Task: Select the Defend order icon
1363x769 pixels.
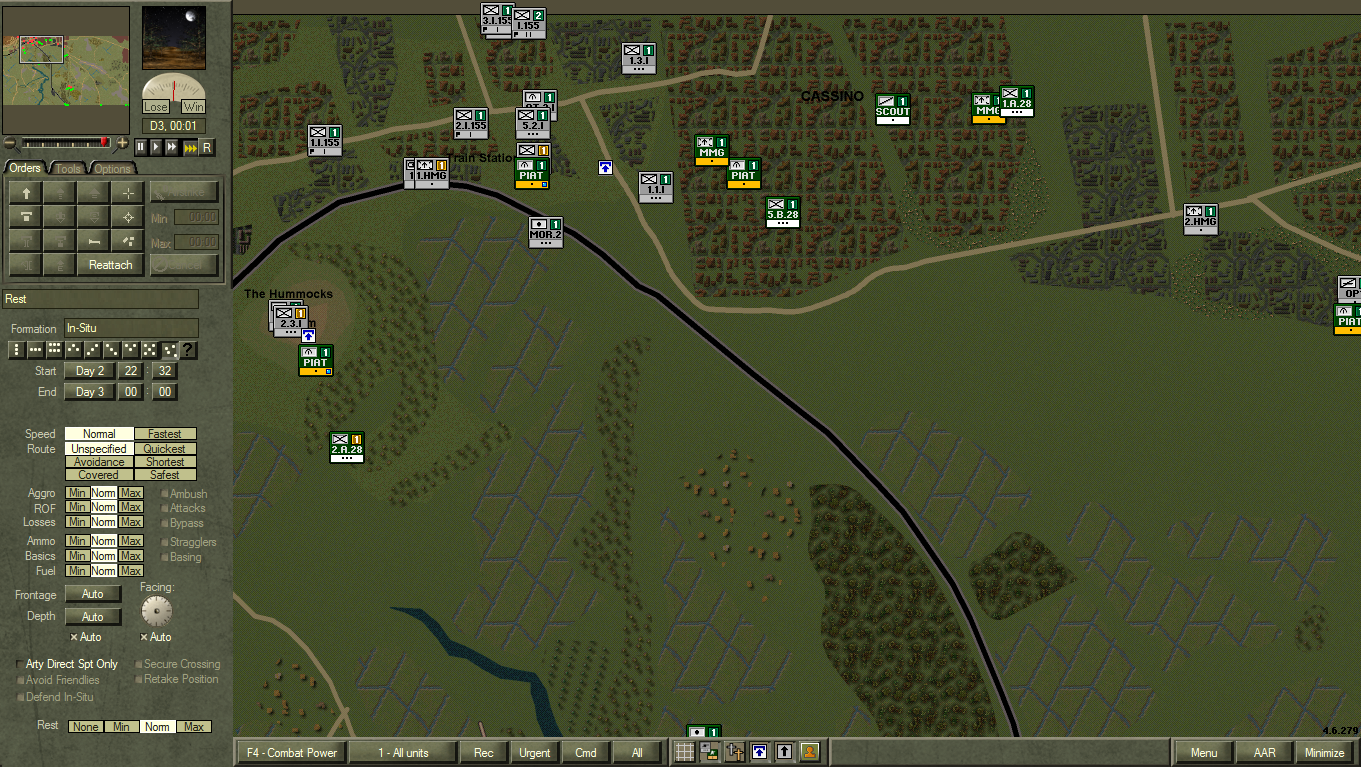Action: pos(26,216)
